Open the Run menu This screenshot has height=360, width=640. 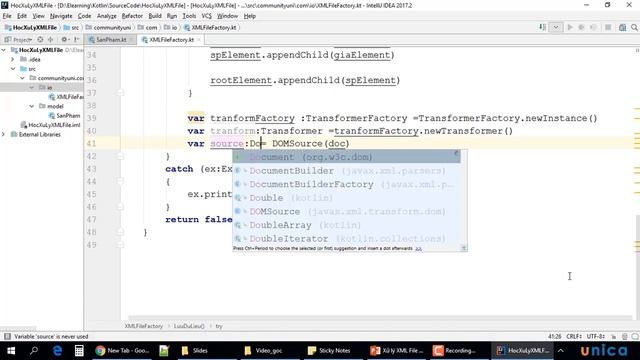click(172, 16)
